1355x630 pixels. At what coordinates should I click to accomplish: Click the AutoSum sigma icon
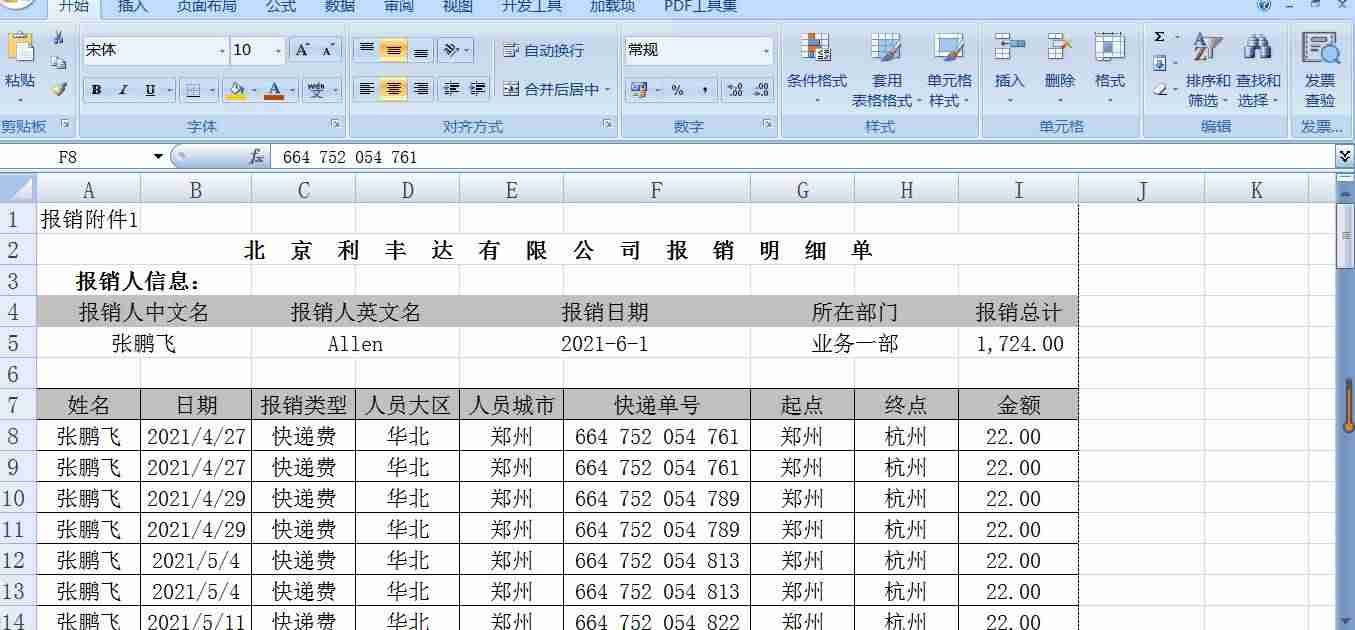click(x=1160, y=37)
